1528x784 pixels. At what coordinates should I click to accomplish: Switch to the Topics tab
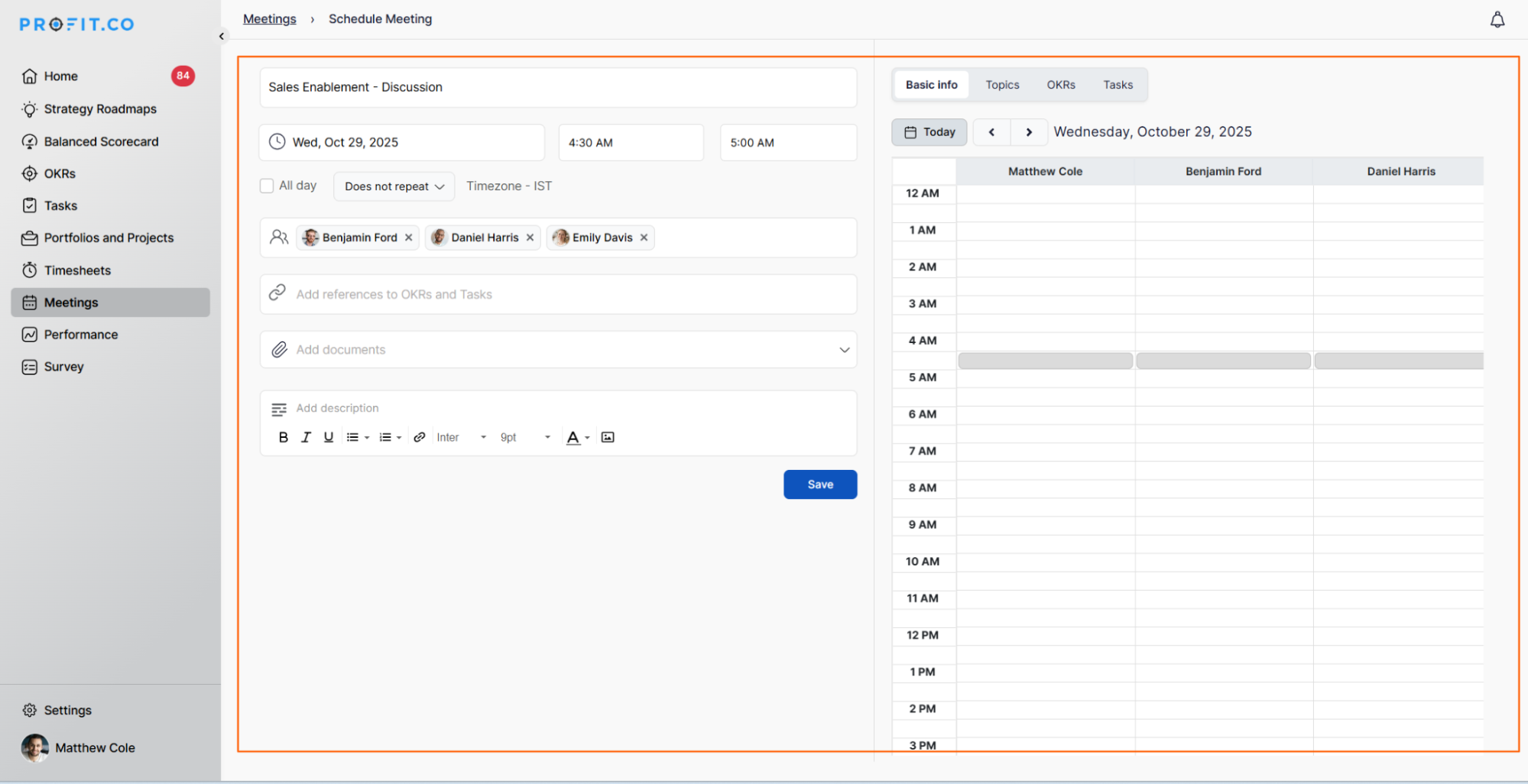[1002, 85]
